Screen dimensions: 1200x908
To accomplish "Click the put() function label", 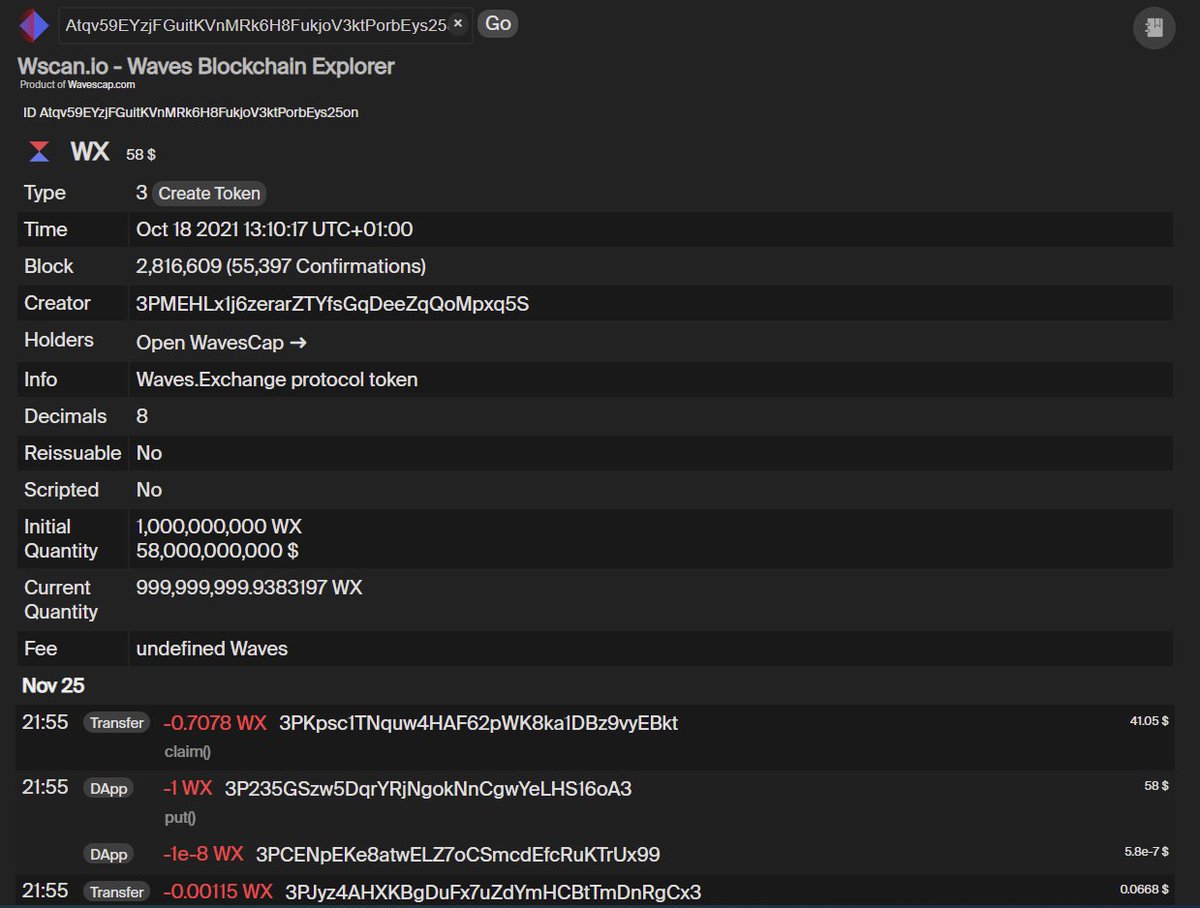I will click(x=180, y=817).
